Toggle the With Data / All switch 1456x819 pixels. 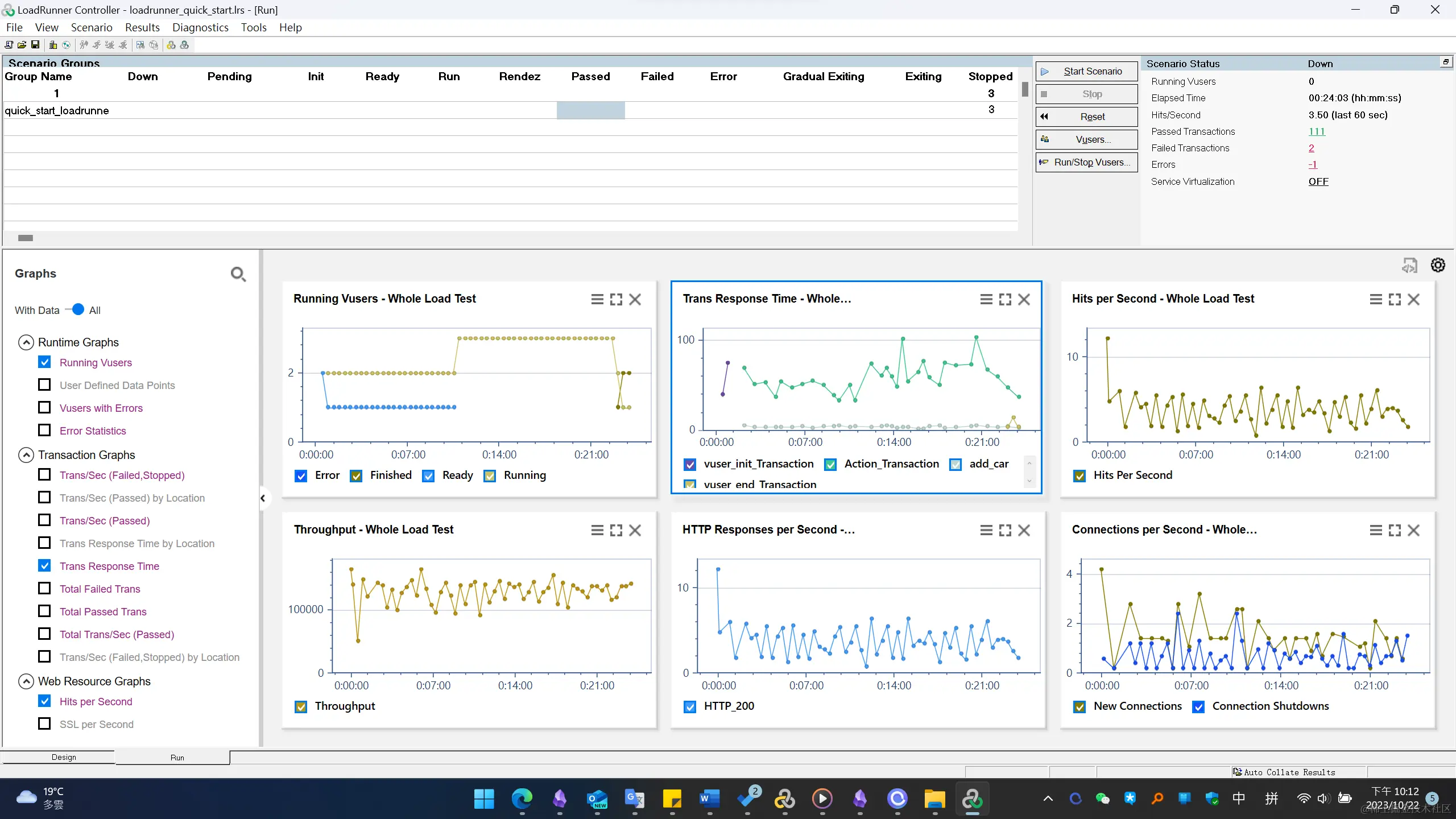(x=75, y=309)
